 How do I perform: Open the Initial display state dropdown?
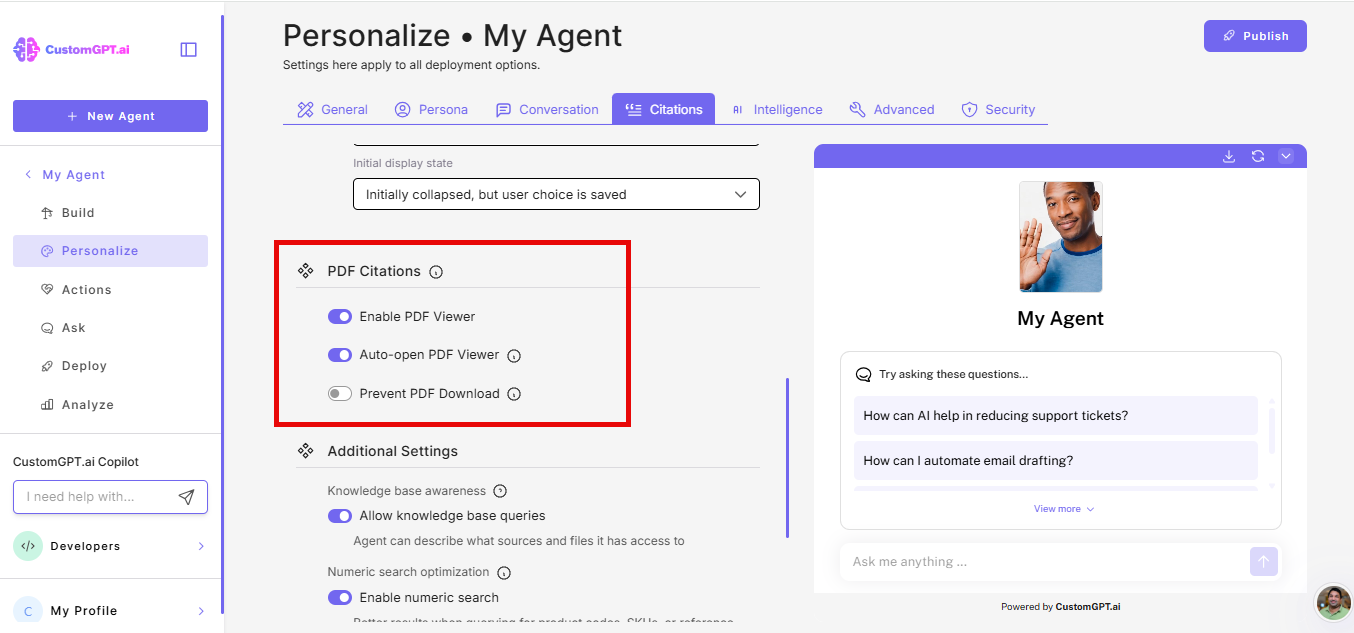556,194
